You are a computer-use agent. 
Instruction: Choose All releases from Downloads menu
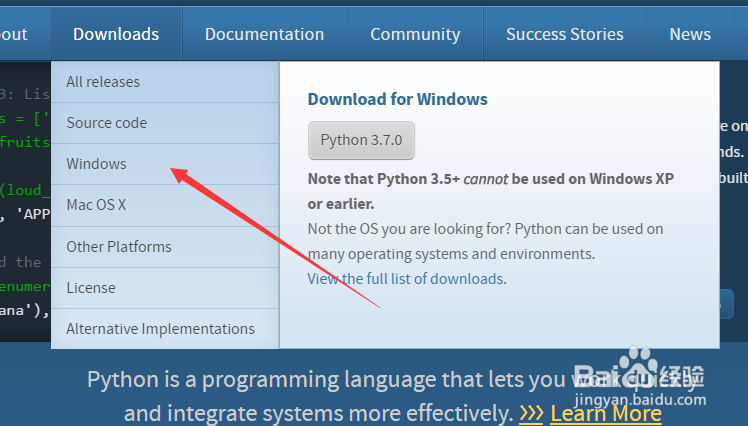click(103, 82)
